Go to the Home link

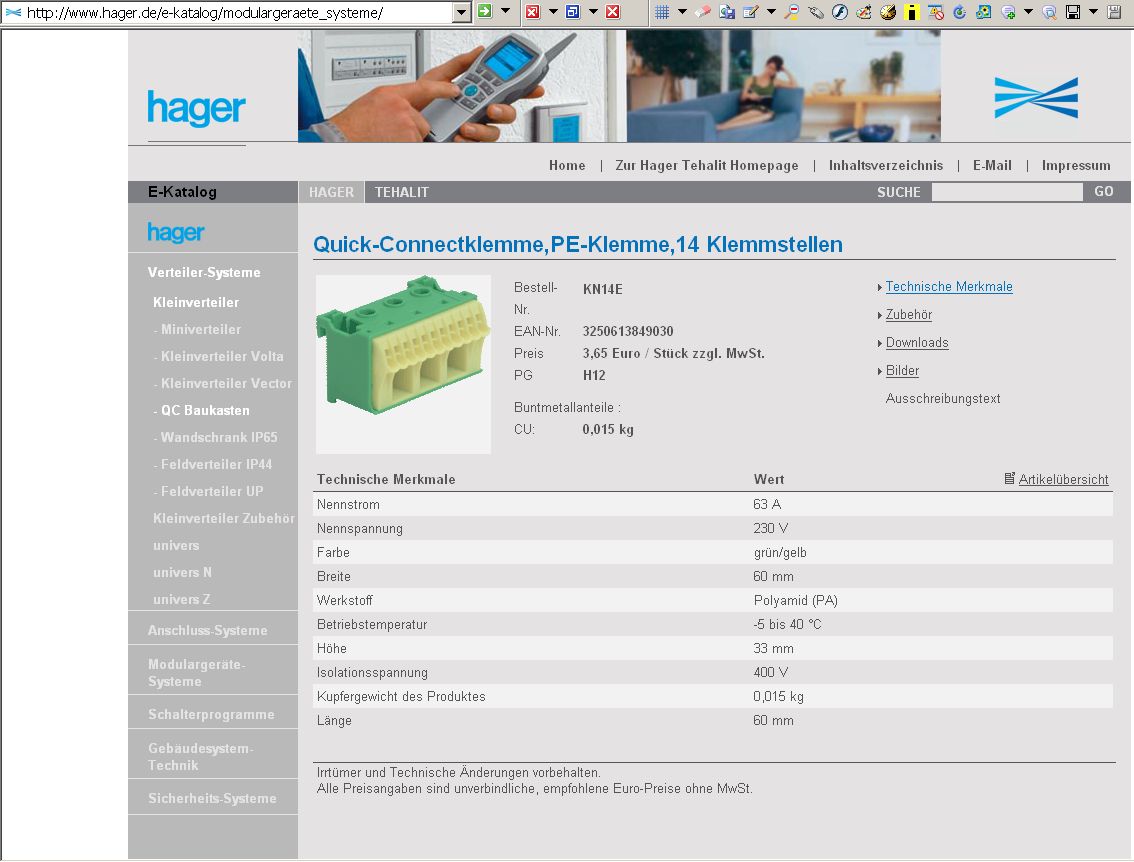[x=567, y=166]
